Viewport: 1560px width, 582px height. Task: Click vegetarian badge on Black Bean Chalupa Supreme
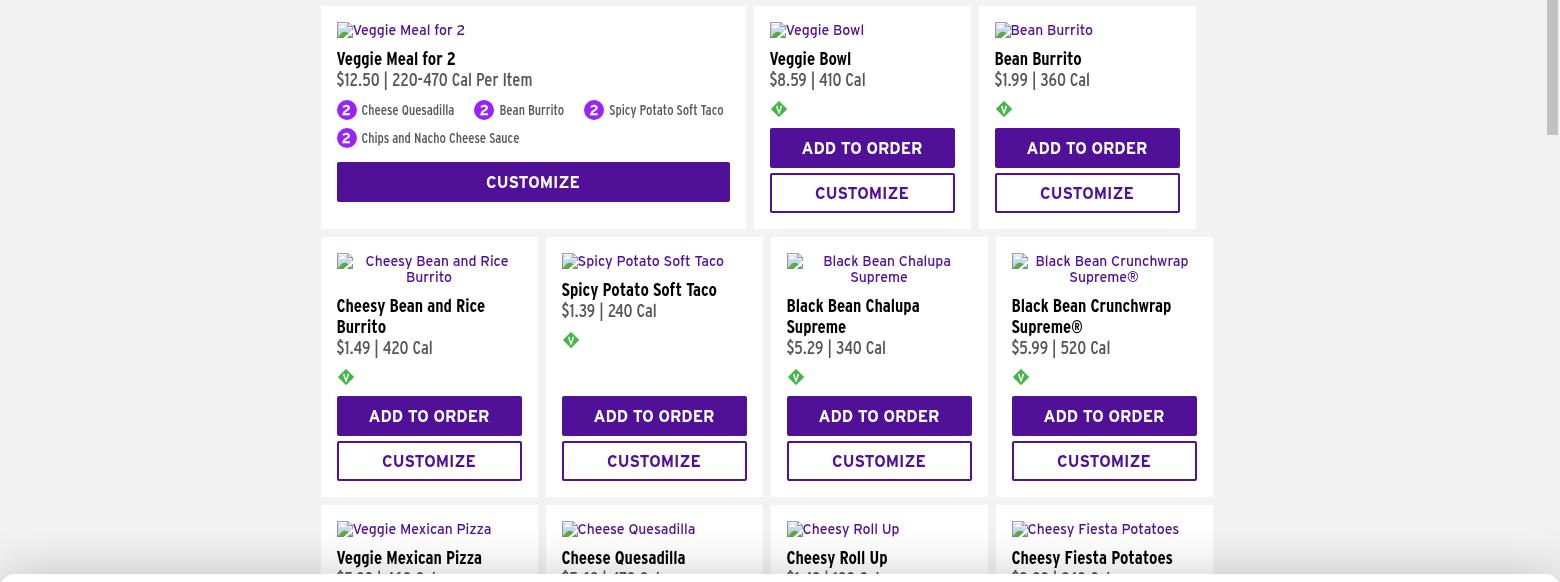point(796,377)
